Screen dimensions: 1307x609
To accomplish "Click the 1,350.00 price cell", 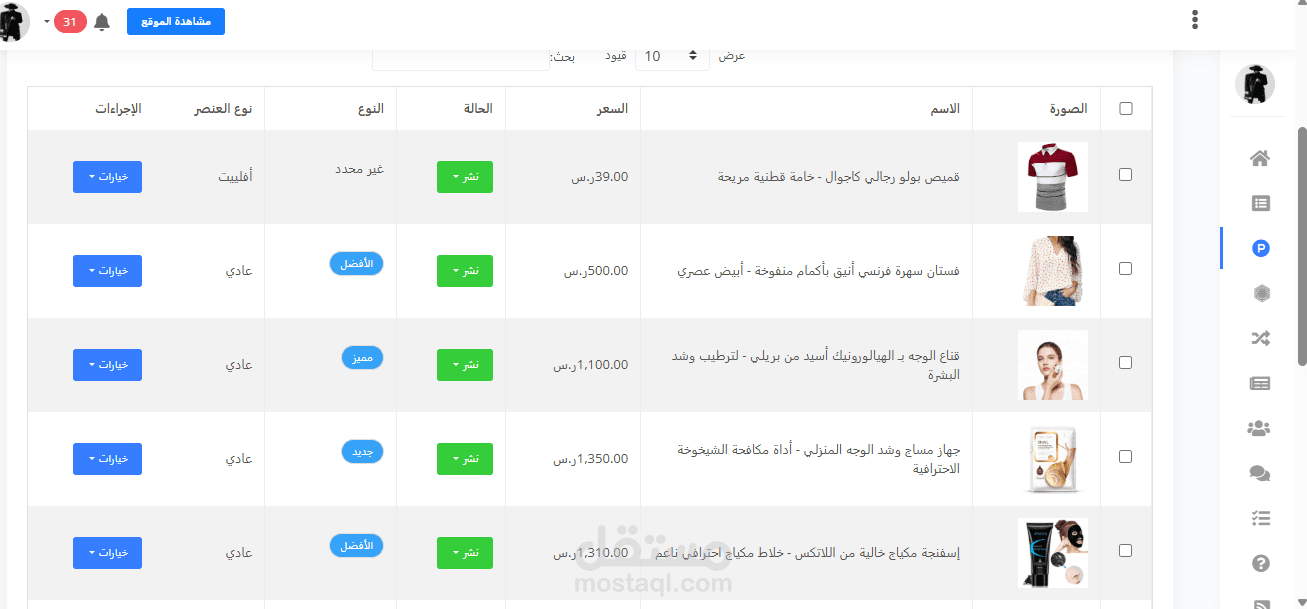I will pos(591,459).
